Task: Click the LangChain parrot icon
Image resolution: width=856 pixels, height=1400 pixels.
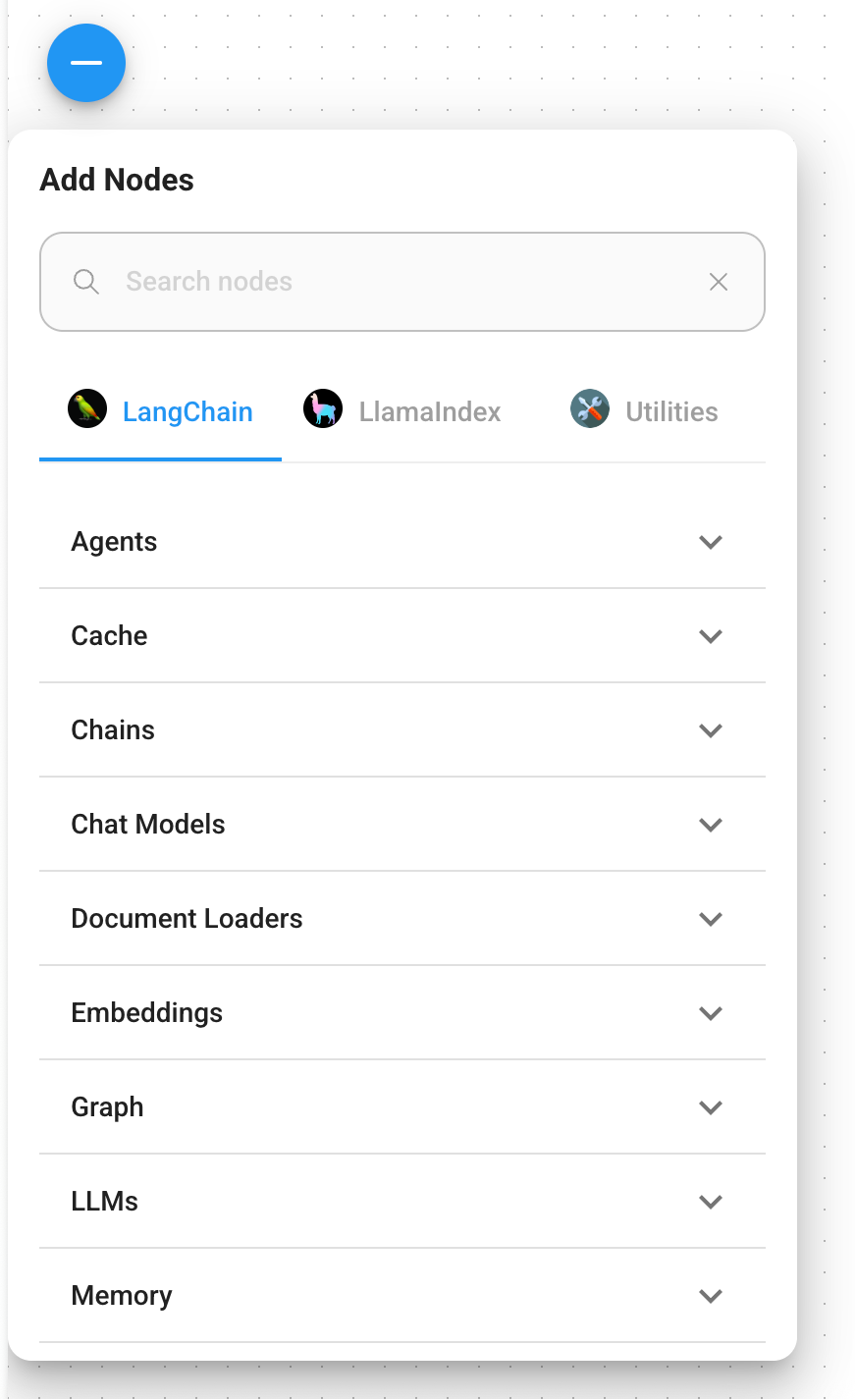Action: (87, 408)
